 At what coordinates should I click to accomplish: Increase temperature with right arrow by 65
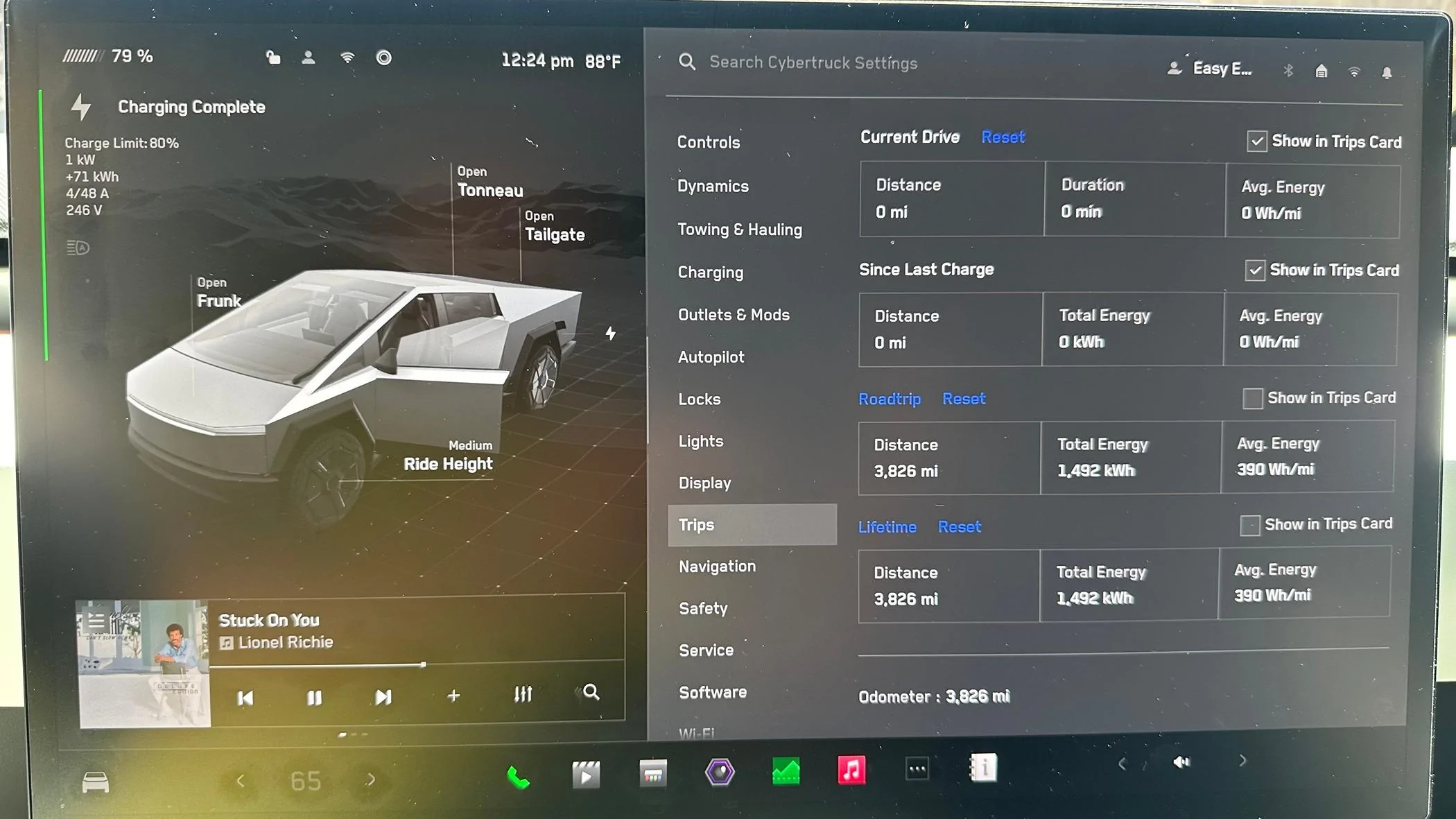point(371,779)
